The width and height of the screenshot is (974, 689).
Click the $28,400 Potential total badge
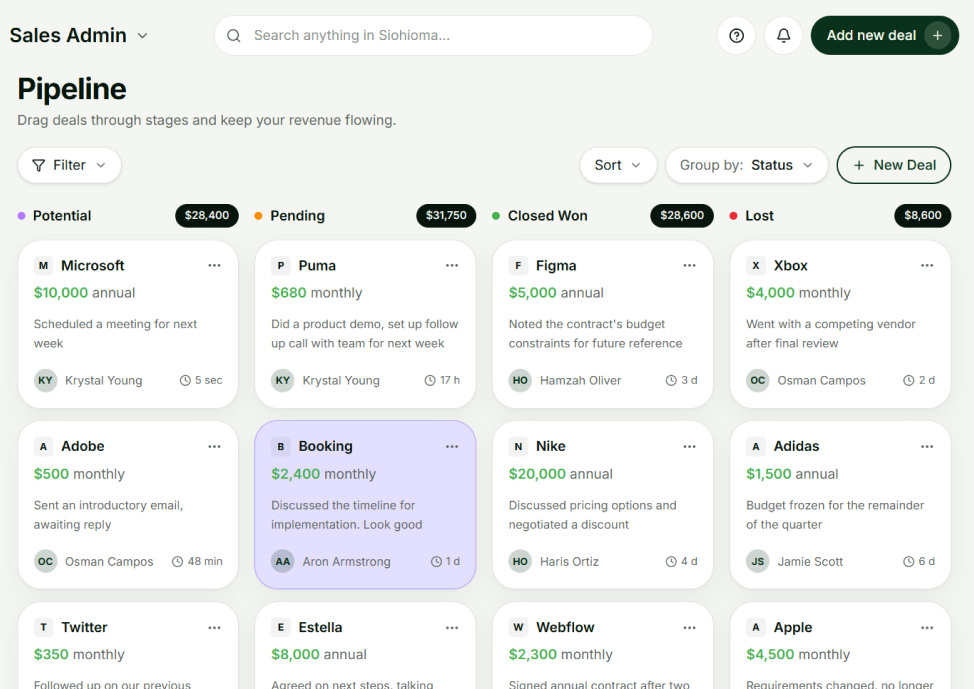pos(207,216)
